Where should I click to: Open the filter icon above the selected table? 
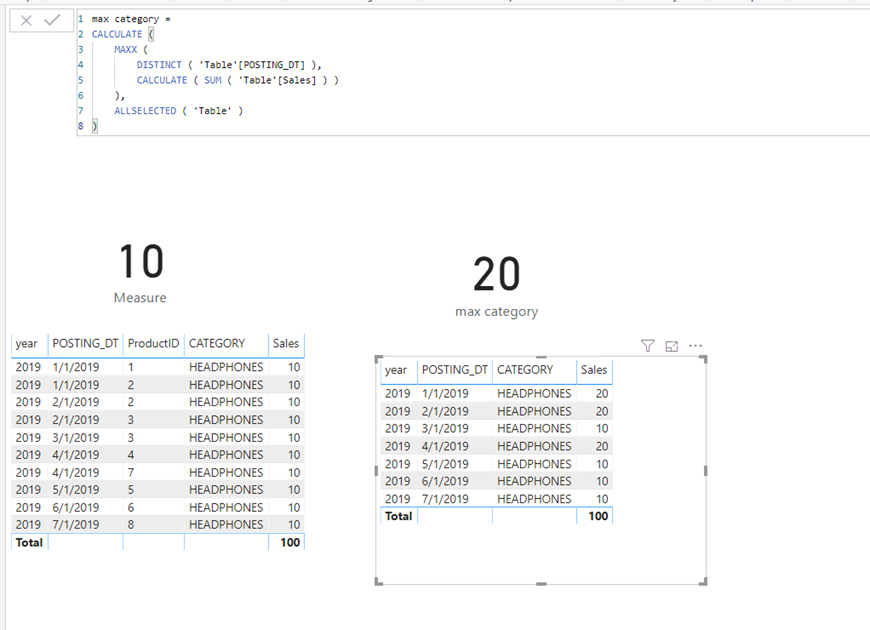point(648,346)
